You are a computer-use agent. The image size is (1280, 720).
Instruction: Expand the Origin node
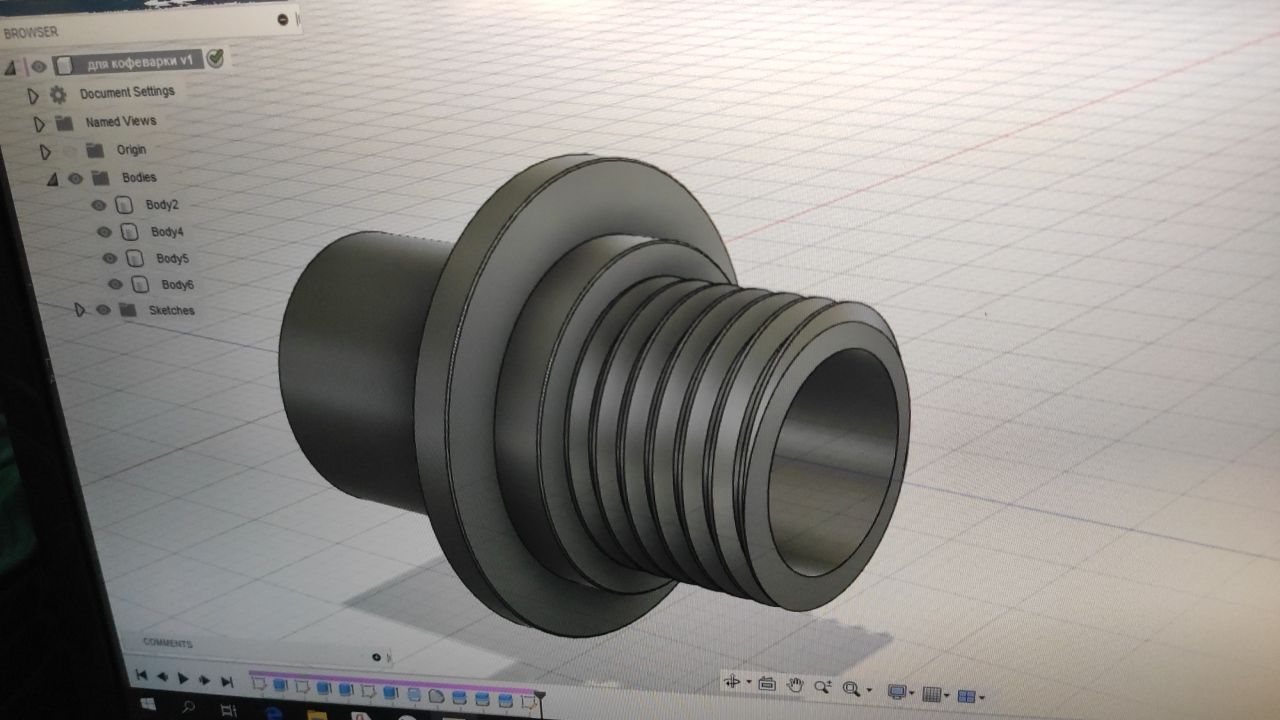coord(45,152)
